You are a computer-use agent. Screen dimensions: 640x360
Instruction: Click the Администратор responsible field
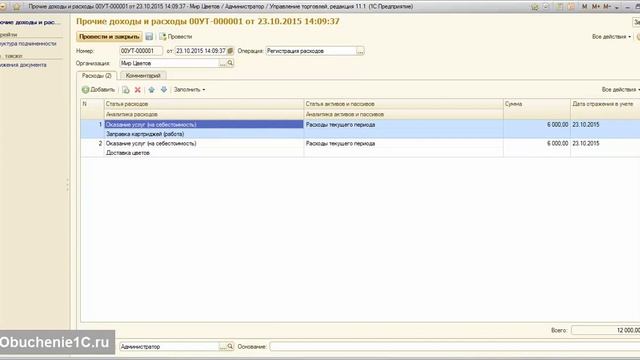169,347
